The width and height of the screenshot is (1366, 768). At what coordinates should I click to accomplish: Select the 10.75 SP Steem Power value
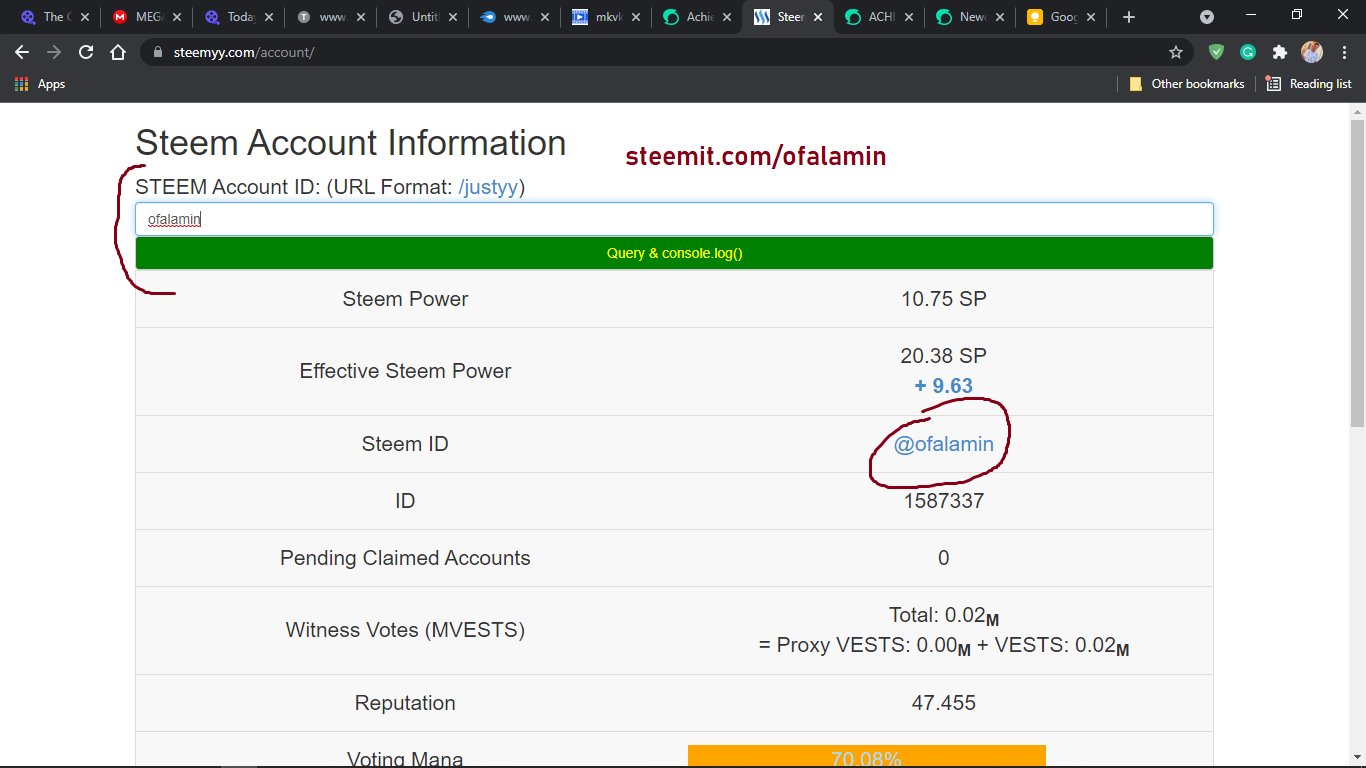944,299
